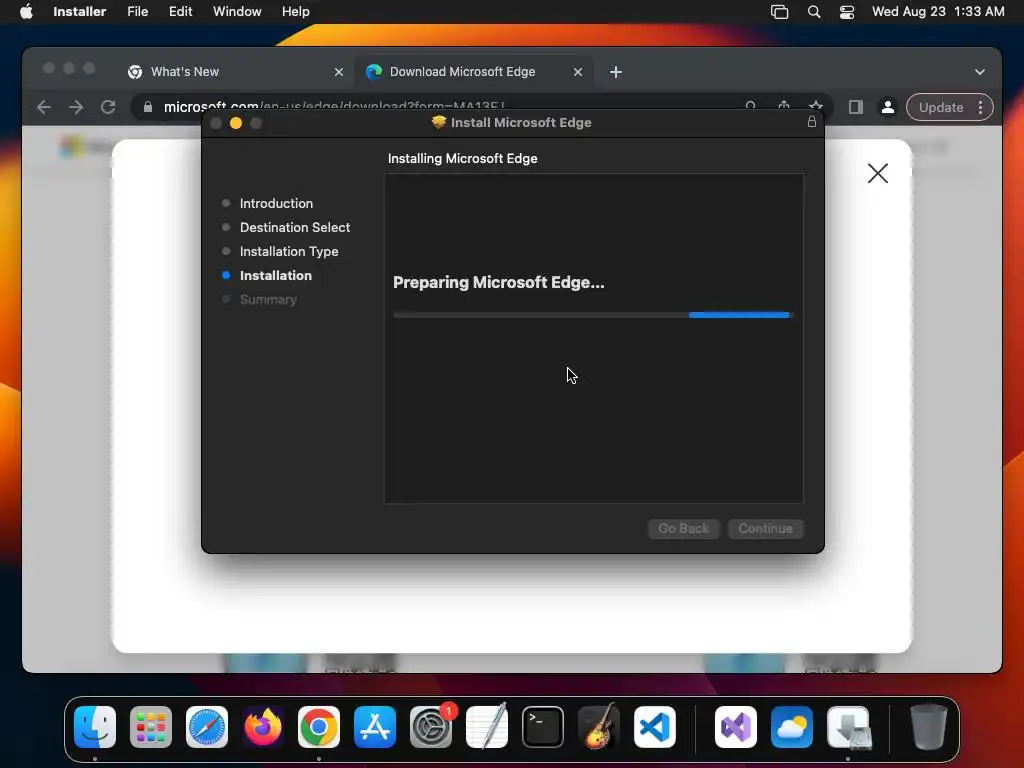Open the File menu
Viewport: 1024px width, 768px height.
tap(137, 11)
